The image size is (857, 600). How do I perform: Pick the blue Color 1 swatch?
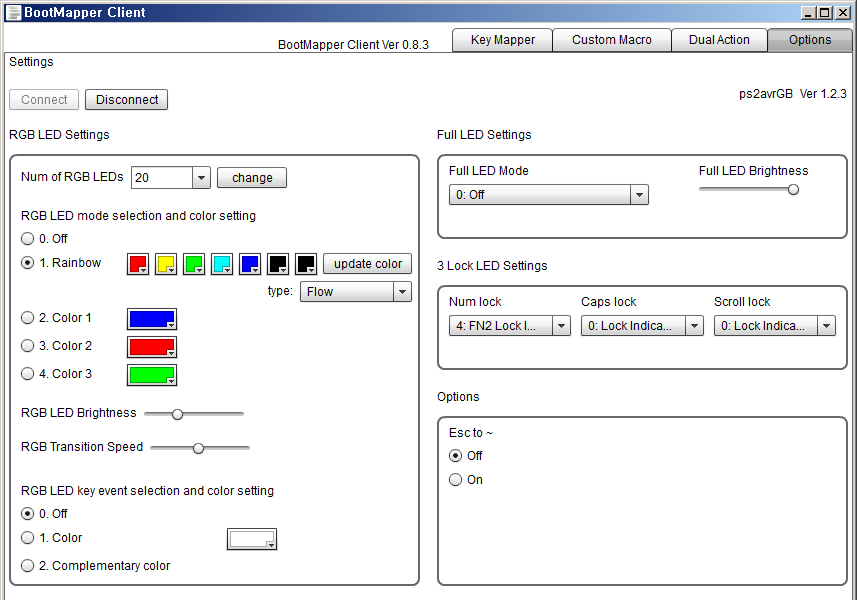click(x=152, y=319)
